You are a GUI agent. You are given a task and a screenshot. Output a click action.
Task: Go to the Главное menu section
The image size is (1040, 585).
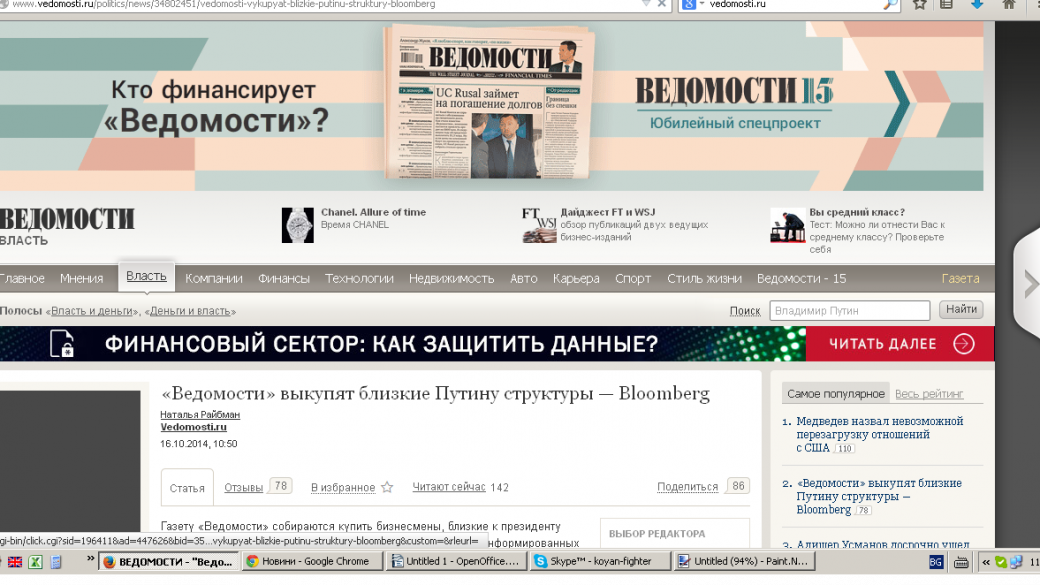(x=23, y=279)
